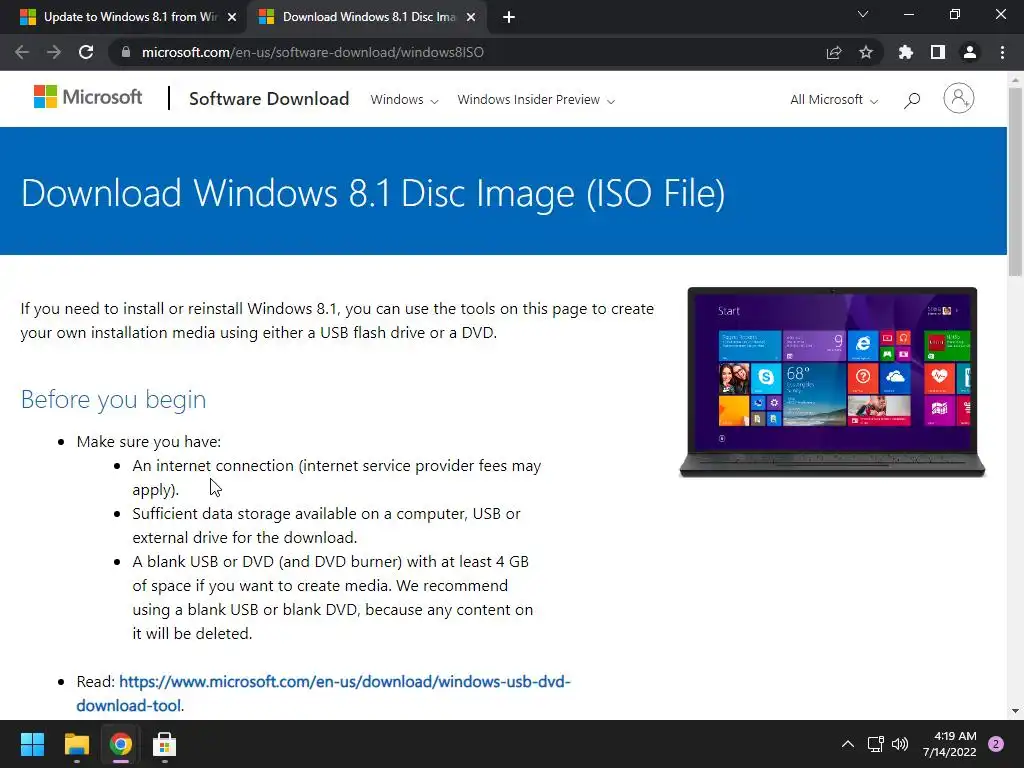Click the page vertical scrollbar thumb

pyautogui.click(x=1015, y=181)
